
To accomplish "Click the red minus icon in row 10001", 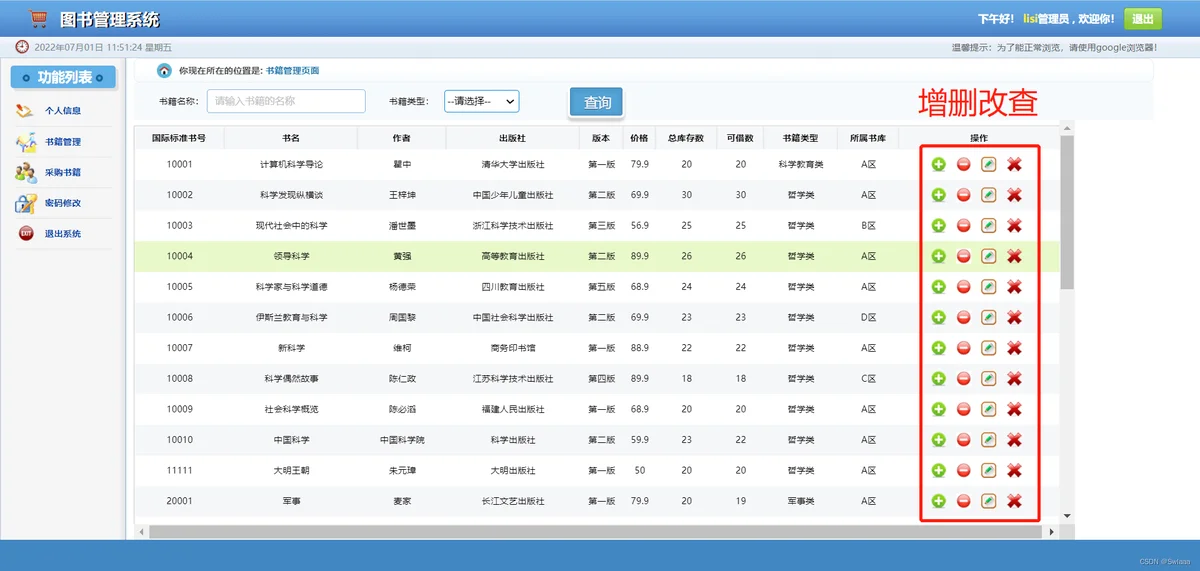I will (964, 164).
